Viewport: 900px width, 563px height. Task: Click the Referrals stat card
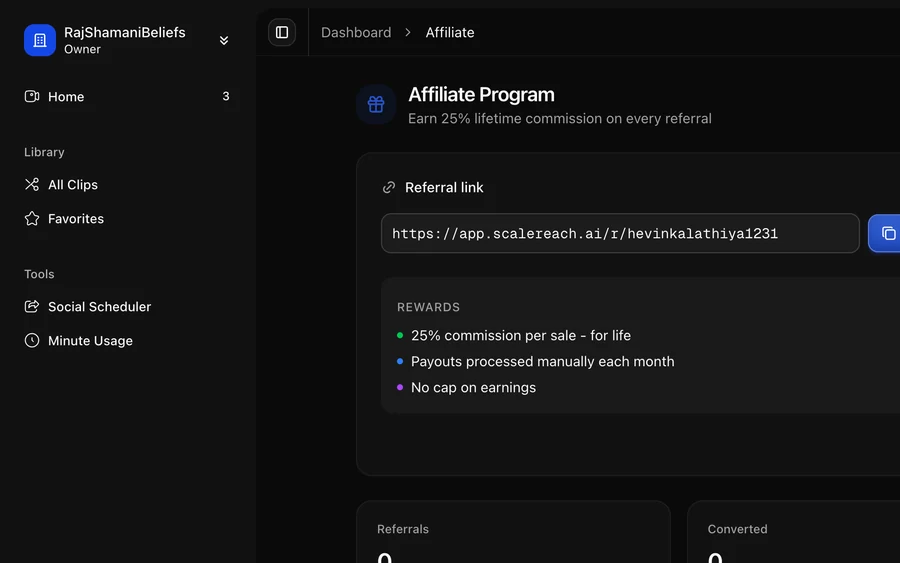tap(513, 532)
